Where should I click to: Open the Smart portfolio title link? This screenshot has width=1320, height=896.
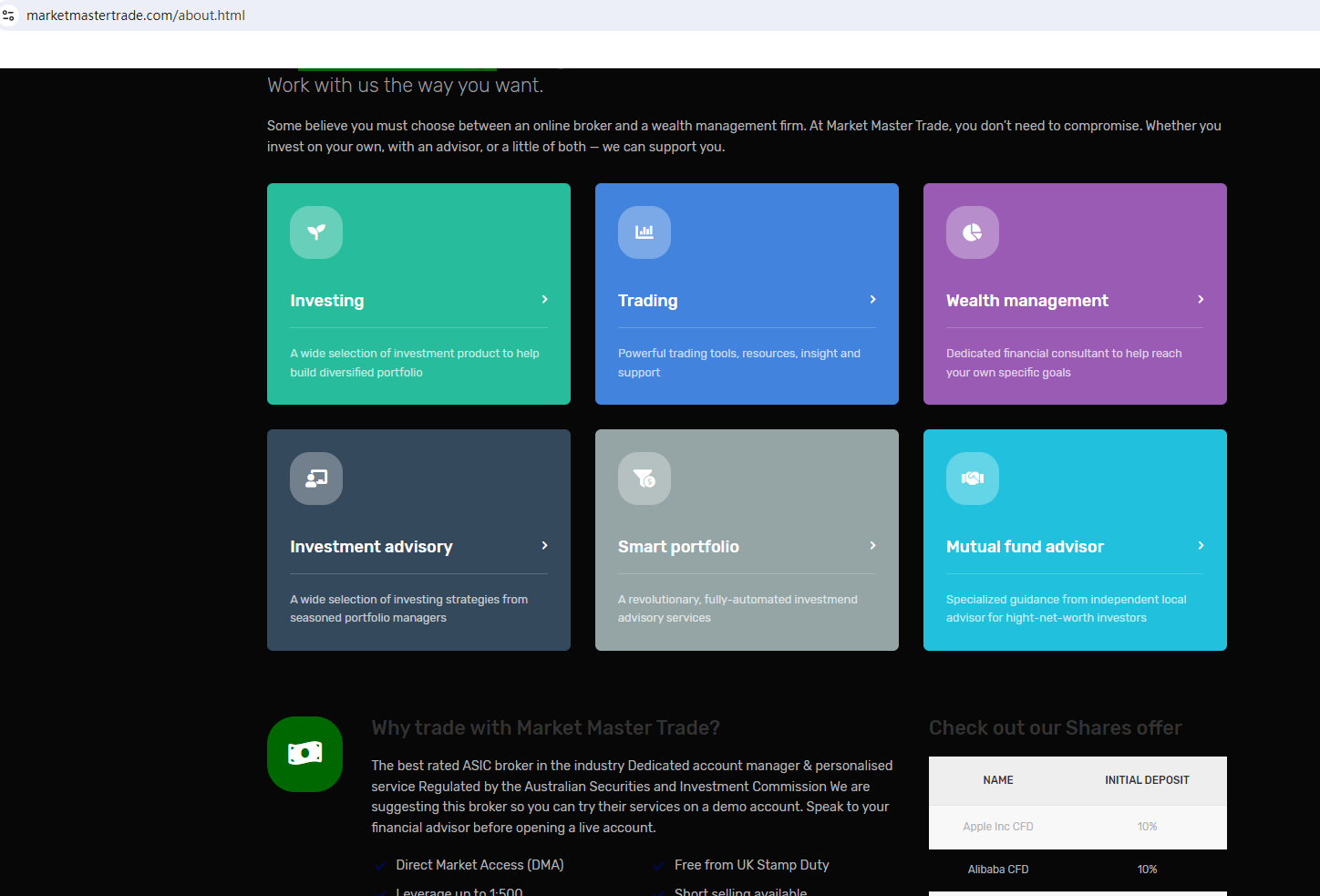click(x=678, y=547)
